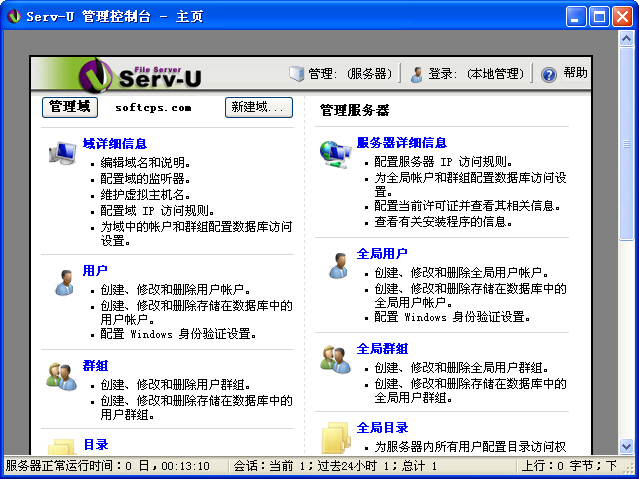Click the text 创建、修改和删除用户帐户。

(175, 289)
